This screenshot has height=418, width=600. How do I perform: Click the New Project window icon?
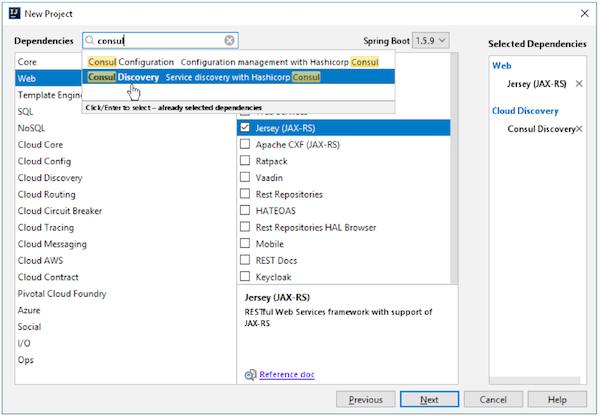(x=11, y=9)
